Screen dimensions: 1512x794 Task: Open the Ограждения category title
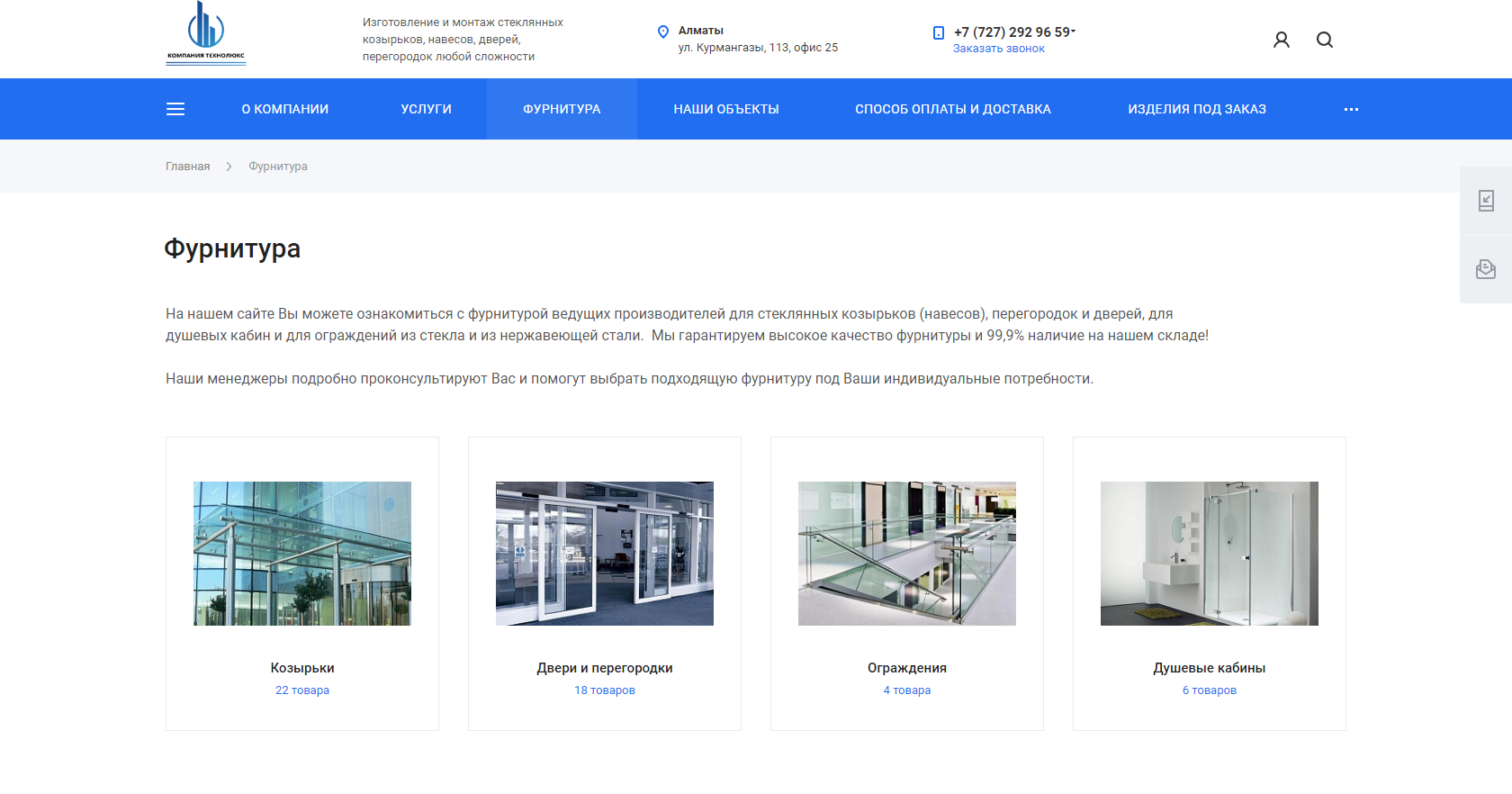[907, 668]
